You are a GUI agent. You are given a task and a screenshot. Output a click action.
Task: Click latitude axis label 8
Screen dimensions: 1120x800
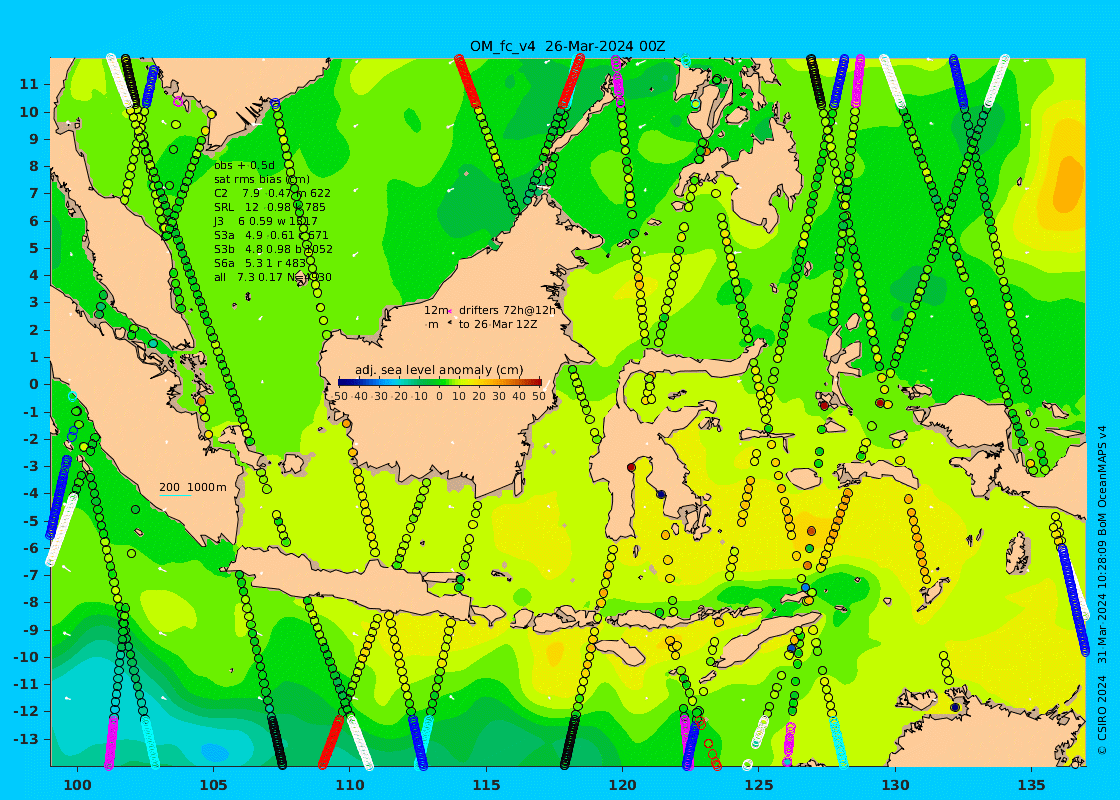click(x=33, y=166)
